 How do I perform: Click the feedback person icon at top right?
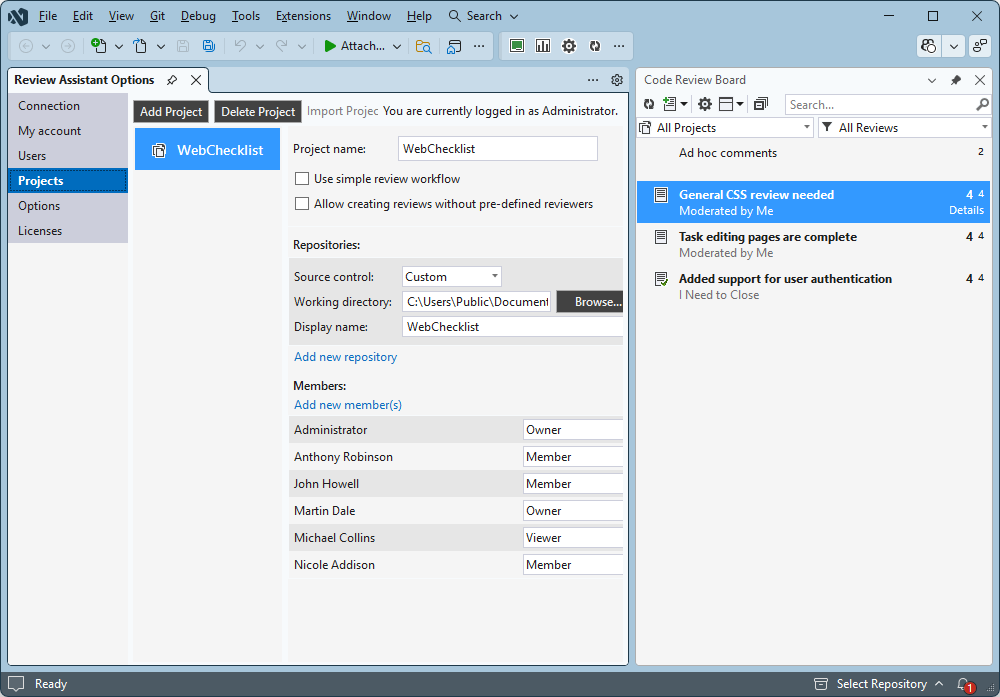click(980, 46)
